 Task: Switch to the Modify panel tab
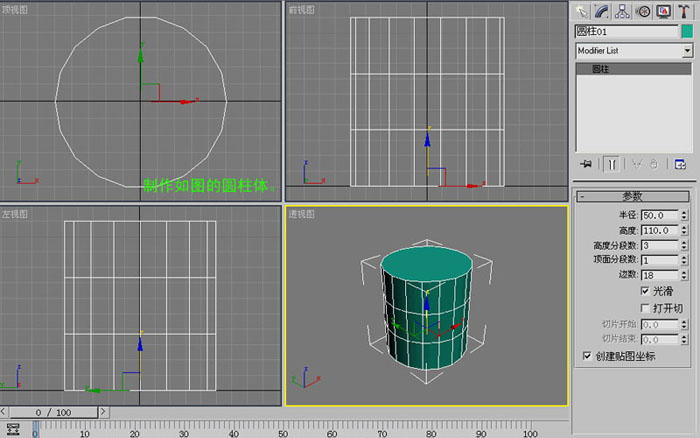tap(602, 12)
